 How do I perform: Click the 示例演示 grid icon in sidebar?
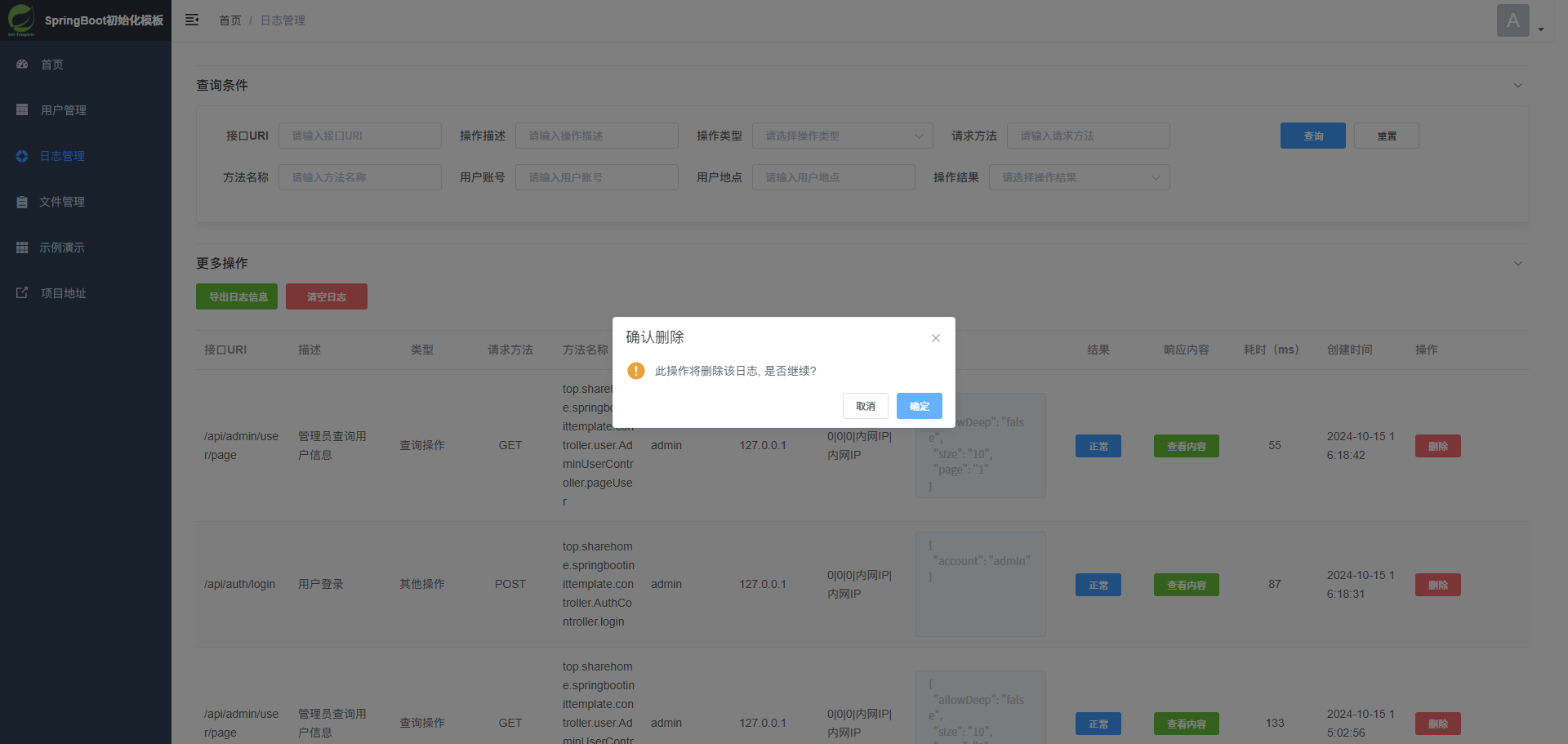click(22, 247)
